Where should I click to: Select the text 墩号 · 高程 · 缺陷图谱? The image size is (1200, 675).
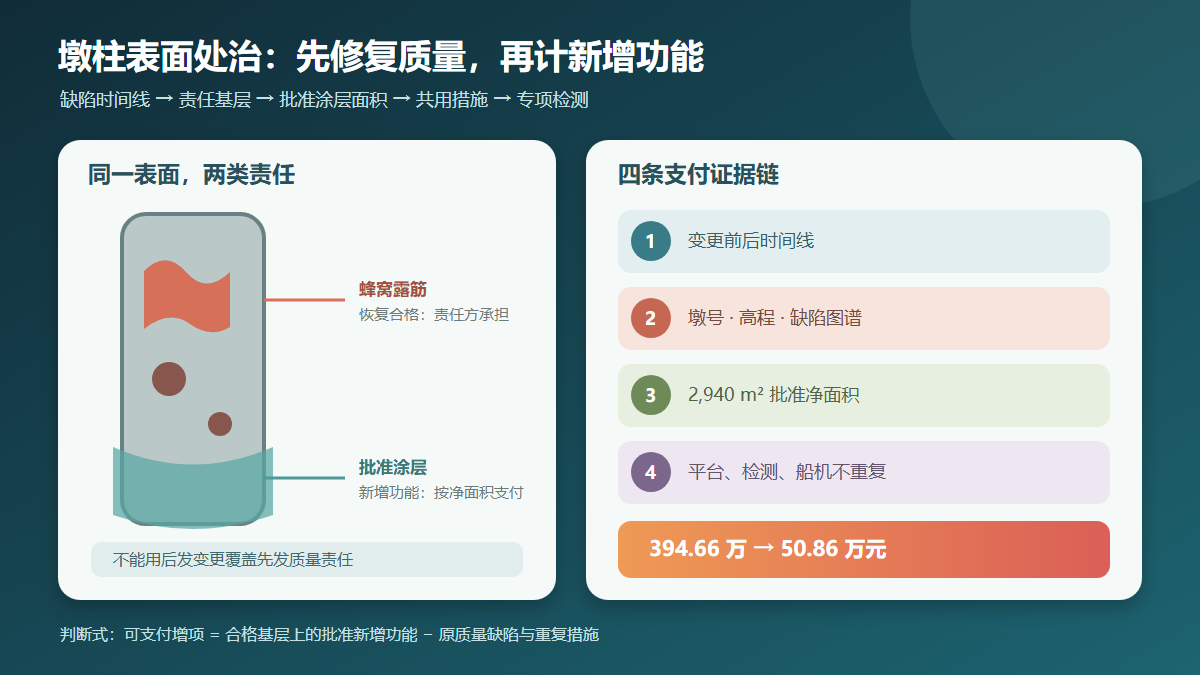coord(774,318)
